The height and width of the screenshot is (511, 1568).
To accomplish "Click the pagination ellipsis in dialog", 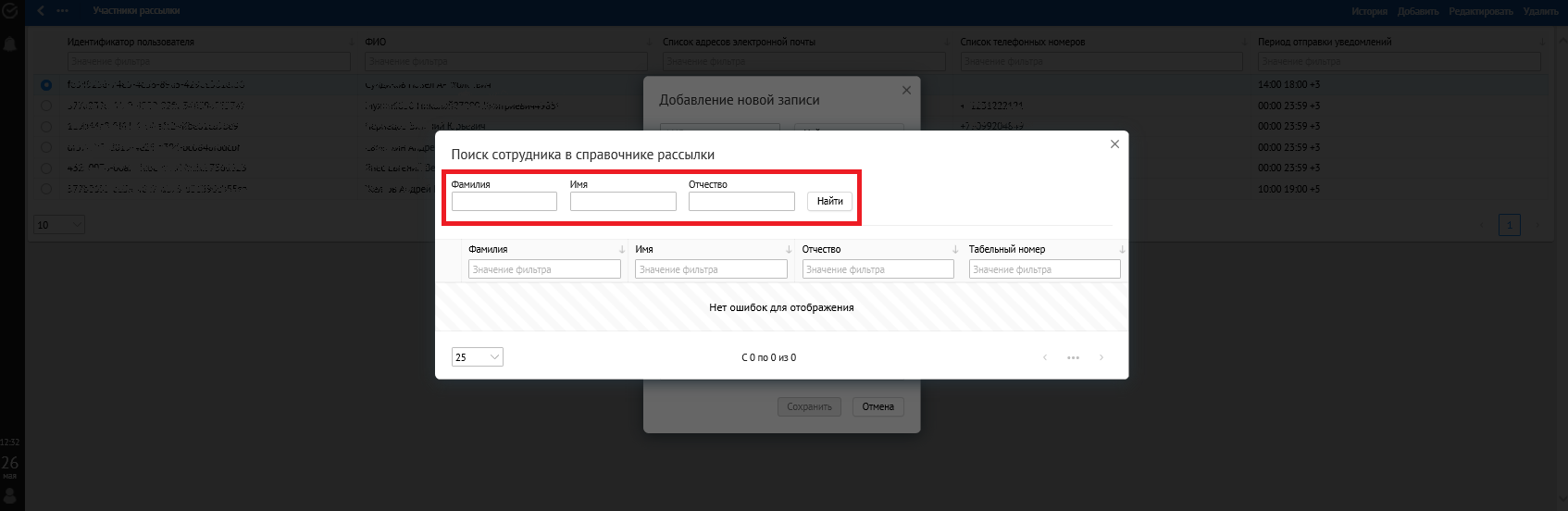I will point(1073,357).
